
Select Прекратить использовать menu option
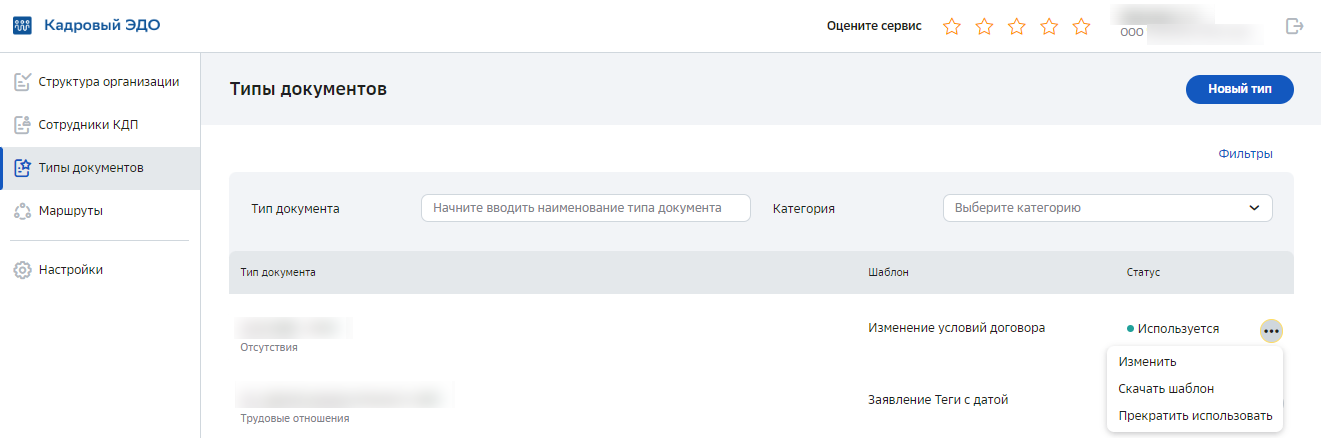click(1195, 416)
